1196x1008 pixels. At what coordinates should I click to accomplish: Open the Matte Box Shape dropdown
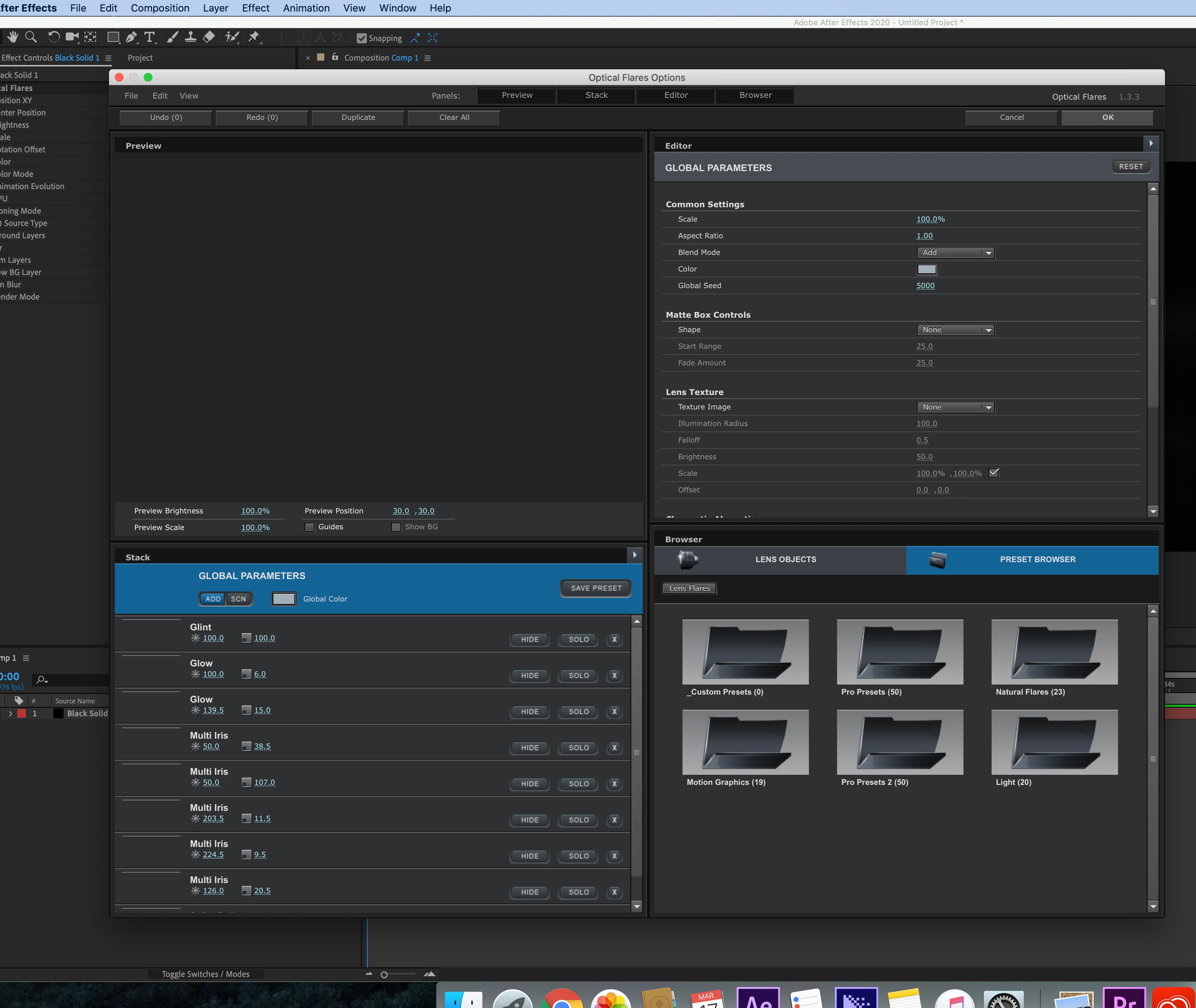coord(955,330)
